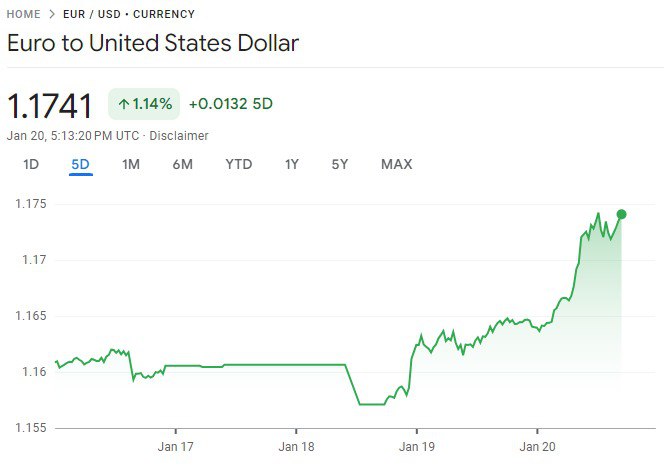Viewport: 664px width, 470px height.
Task: Click the Jan 19 date marker on axis
Action: 416,446
